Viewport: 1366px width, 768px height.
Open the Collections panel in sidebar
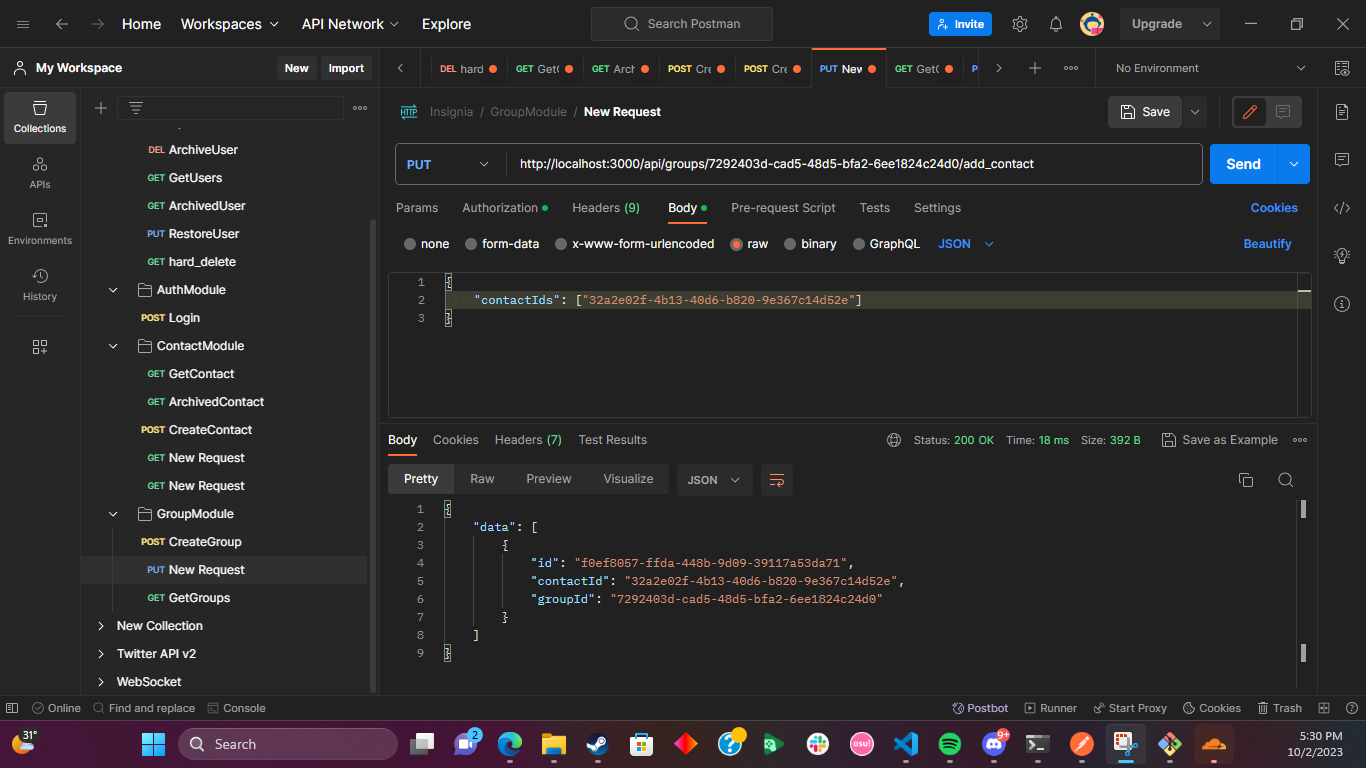(x=39, y=117)
